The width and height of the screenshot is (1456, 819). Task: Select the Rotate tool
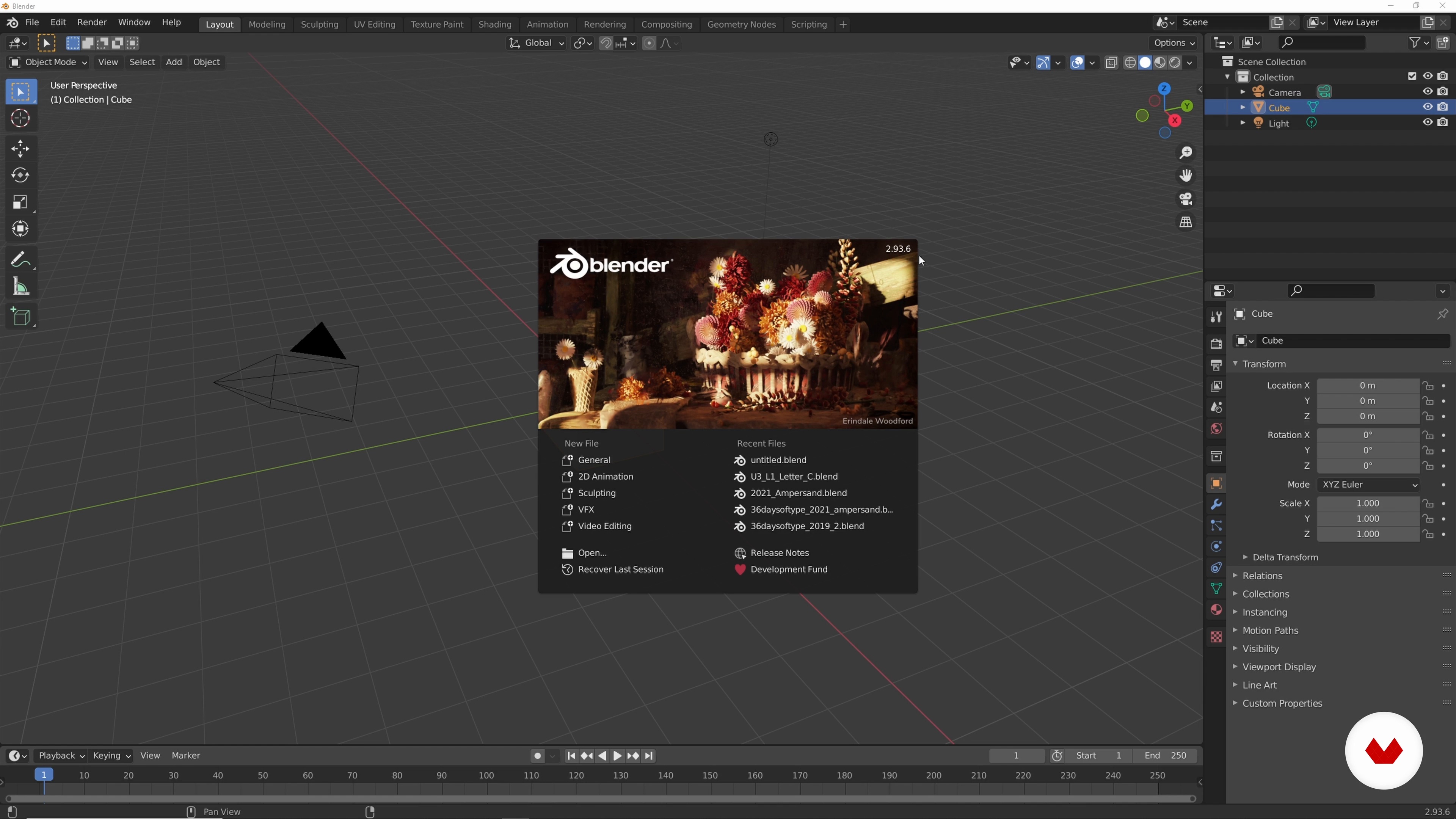pos(20,176)
